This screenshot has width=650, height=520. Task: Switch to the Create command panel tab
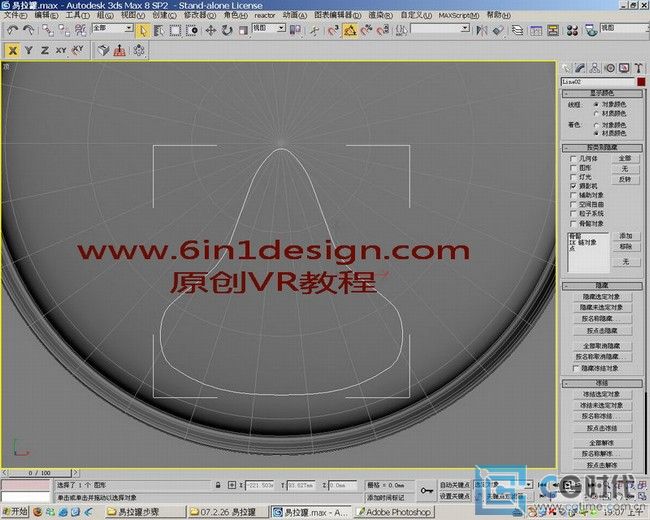click(x=566, y=68)
